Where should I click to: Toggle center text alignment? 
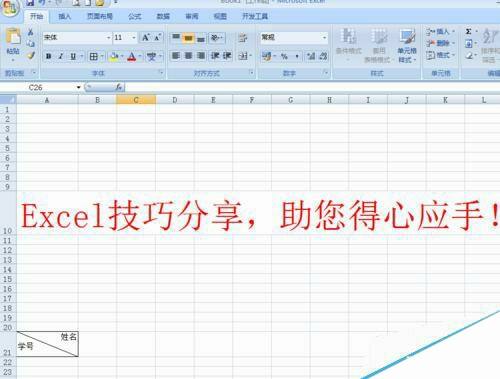(188, 56)
